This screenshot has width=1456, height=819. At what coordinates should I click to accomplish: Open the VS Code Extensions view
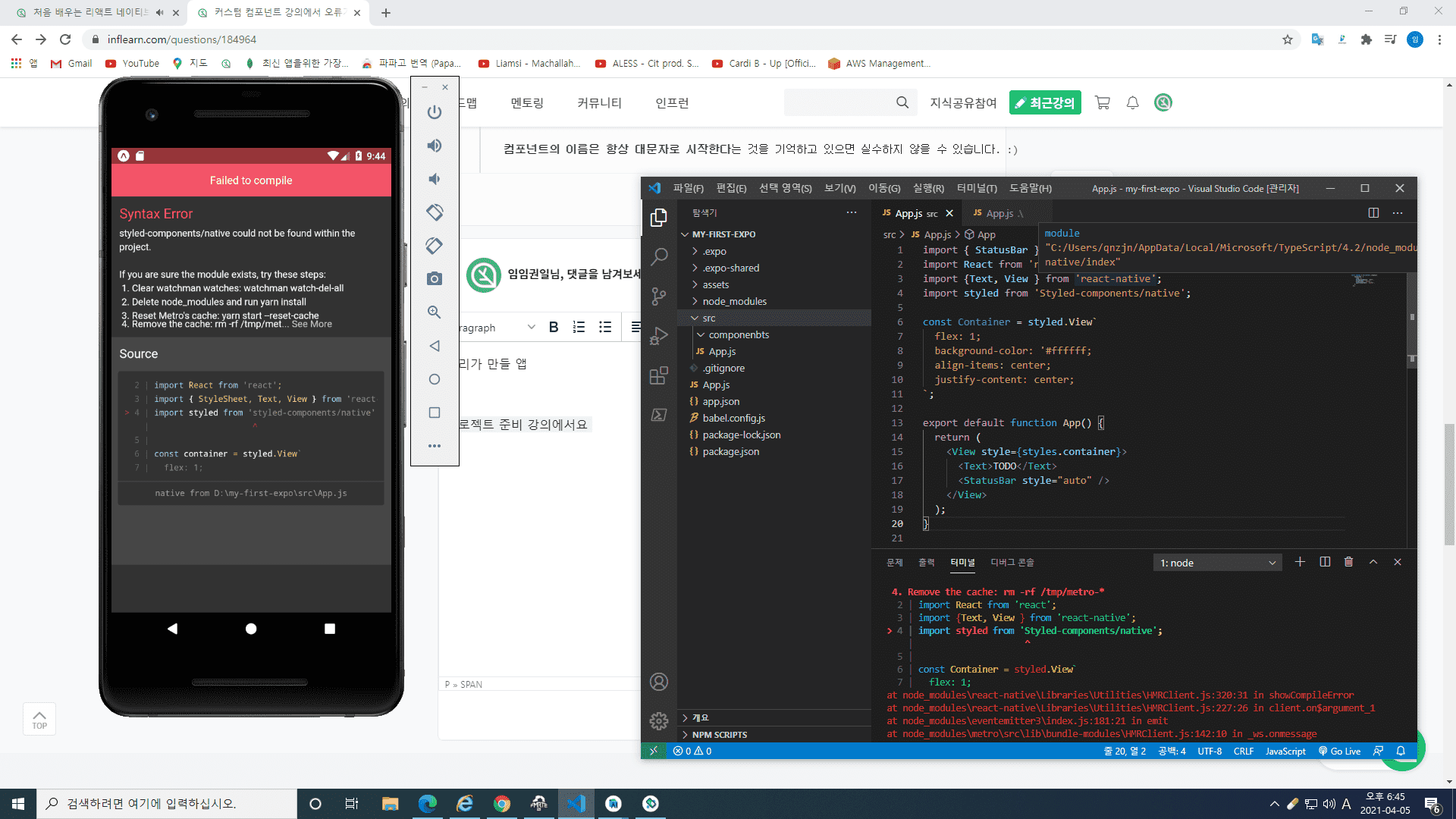658,375
